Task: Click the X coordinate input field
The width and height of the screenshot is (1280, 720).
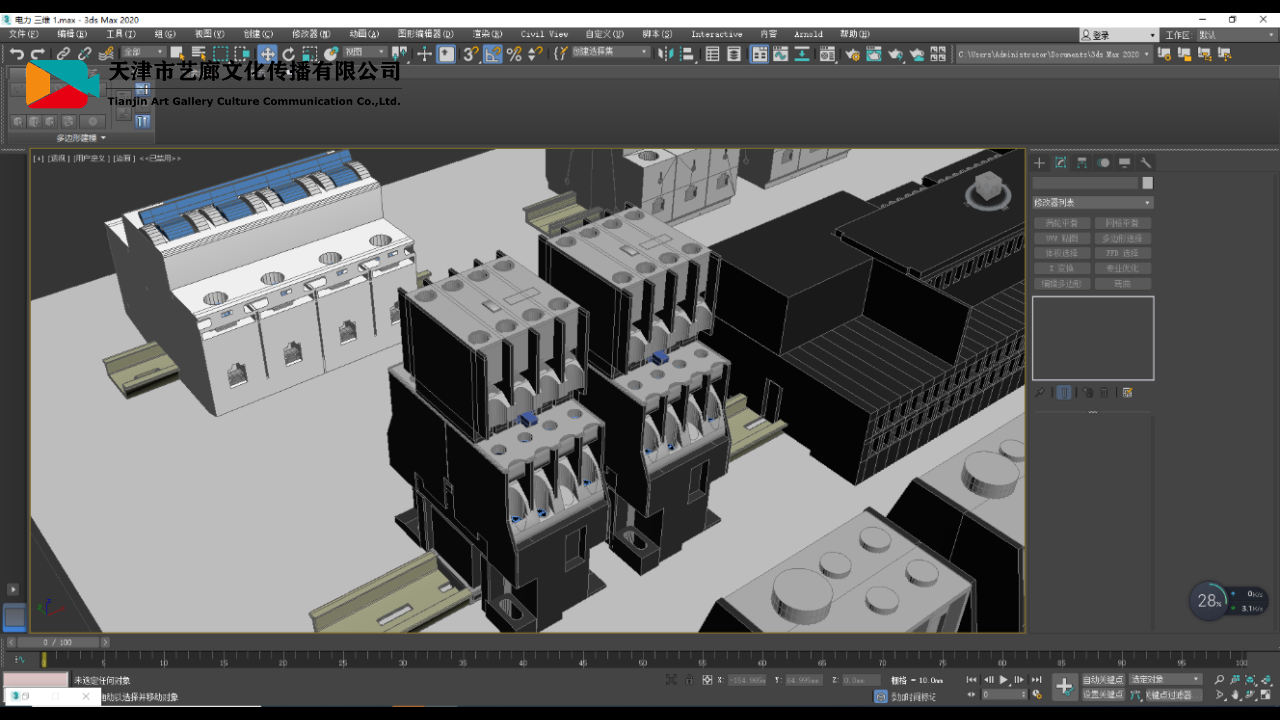Action: click(x=746, y=680)
